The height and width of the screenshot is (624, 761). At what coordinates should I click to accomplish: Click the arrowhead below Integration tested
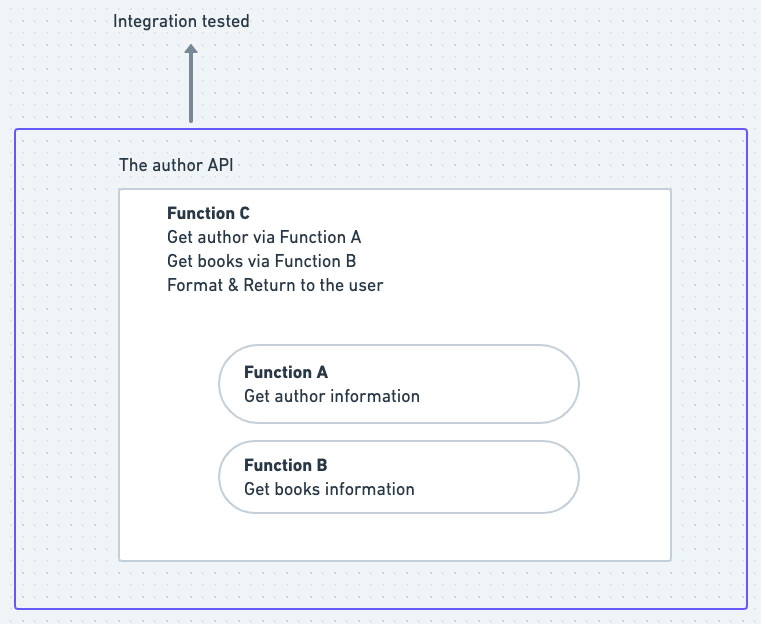tap(191, 48)
